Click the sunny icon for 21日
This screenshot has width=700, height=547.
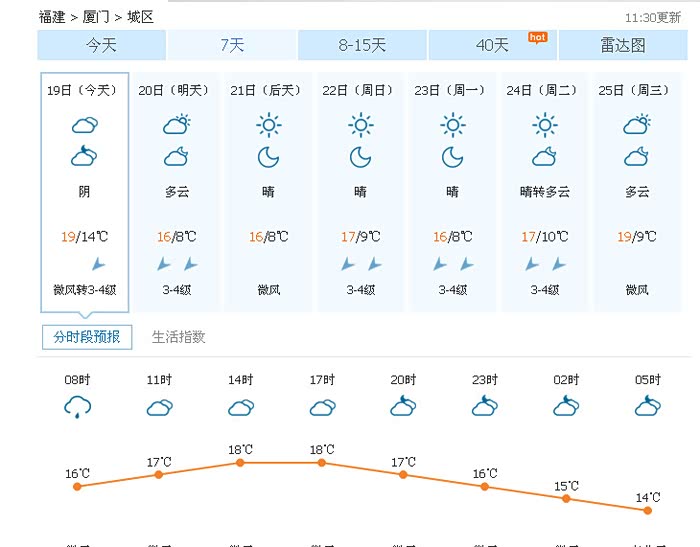[x=268, y=125]
